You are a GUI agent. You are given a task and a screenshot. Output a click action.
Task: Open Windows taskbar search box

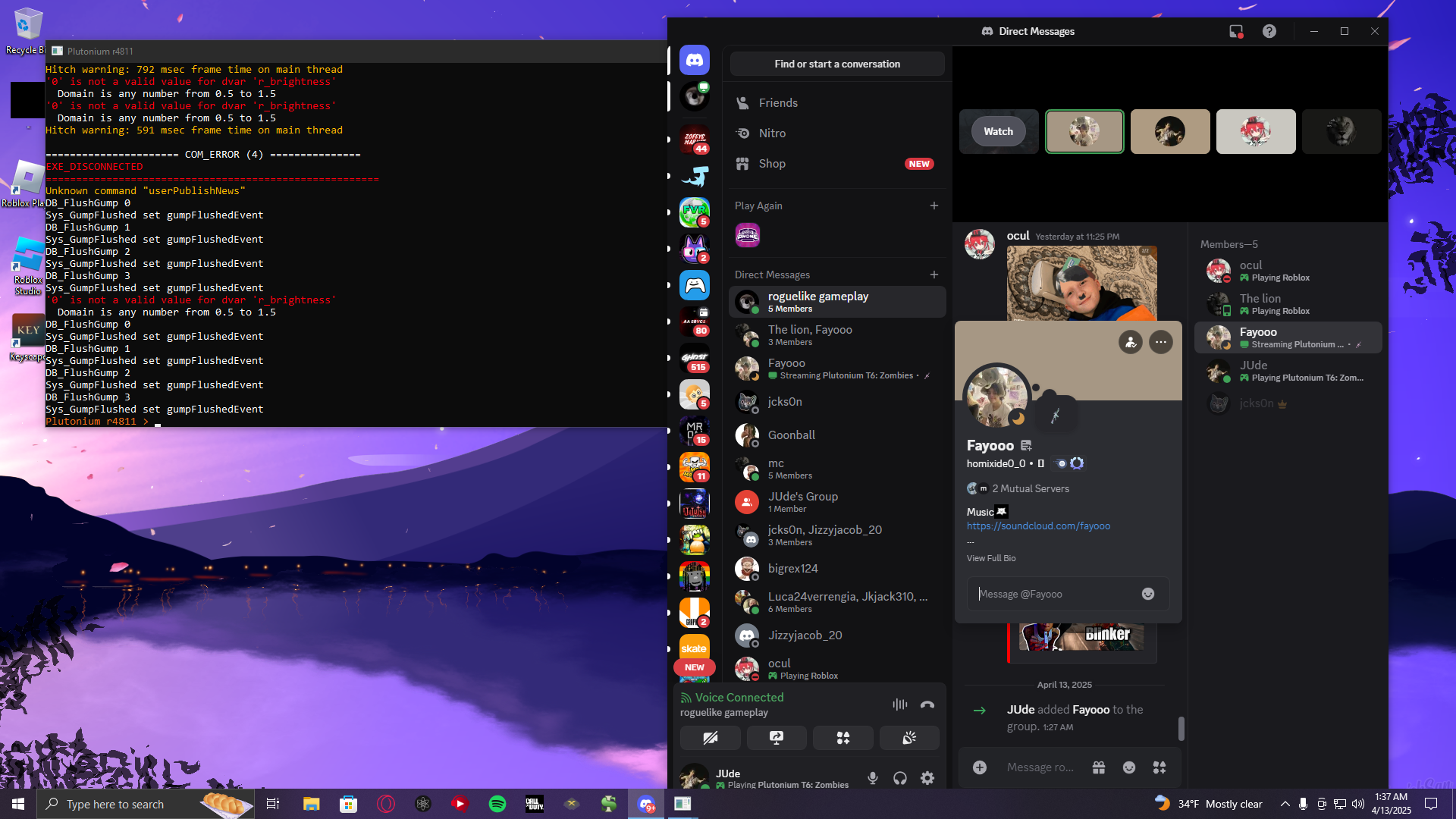(146, 804)
